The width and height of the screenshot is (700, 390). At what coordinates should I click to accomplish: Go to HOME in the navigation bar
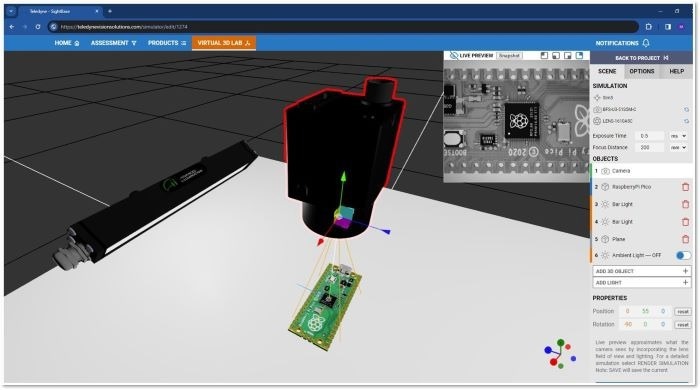[x=67, y=43]
